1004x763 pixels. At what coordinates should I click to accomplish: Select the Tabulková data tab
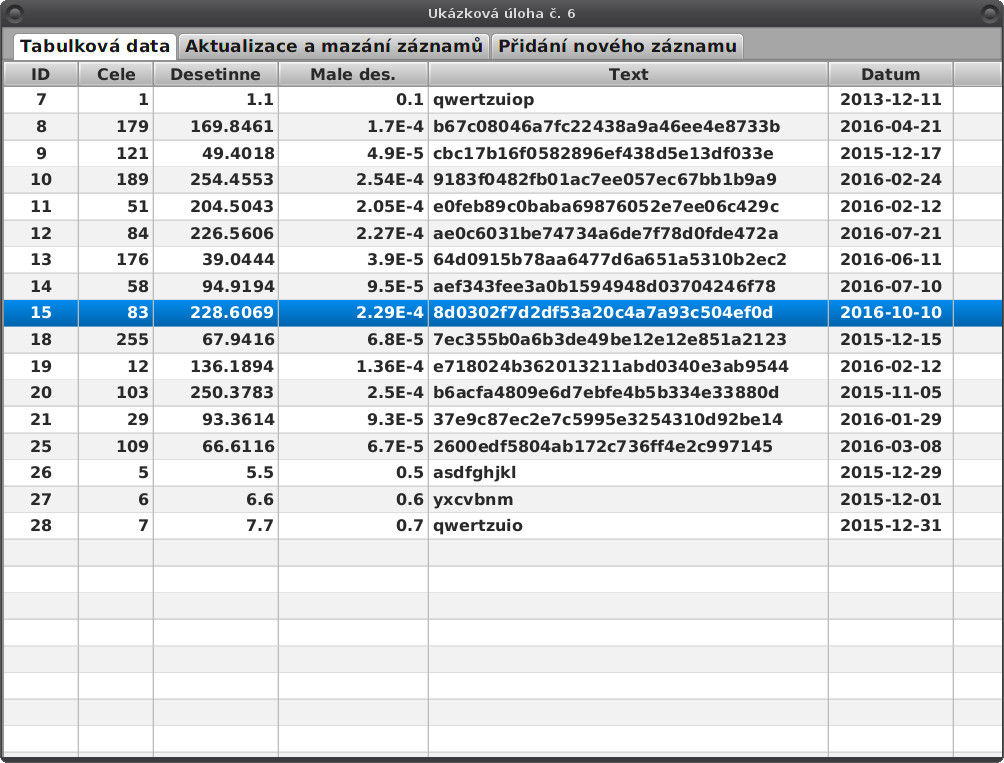pos(95,45)
